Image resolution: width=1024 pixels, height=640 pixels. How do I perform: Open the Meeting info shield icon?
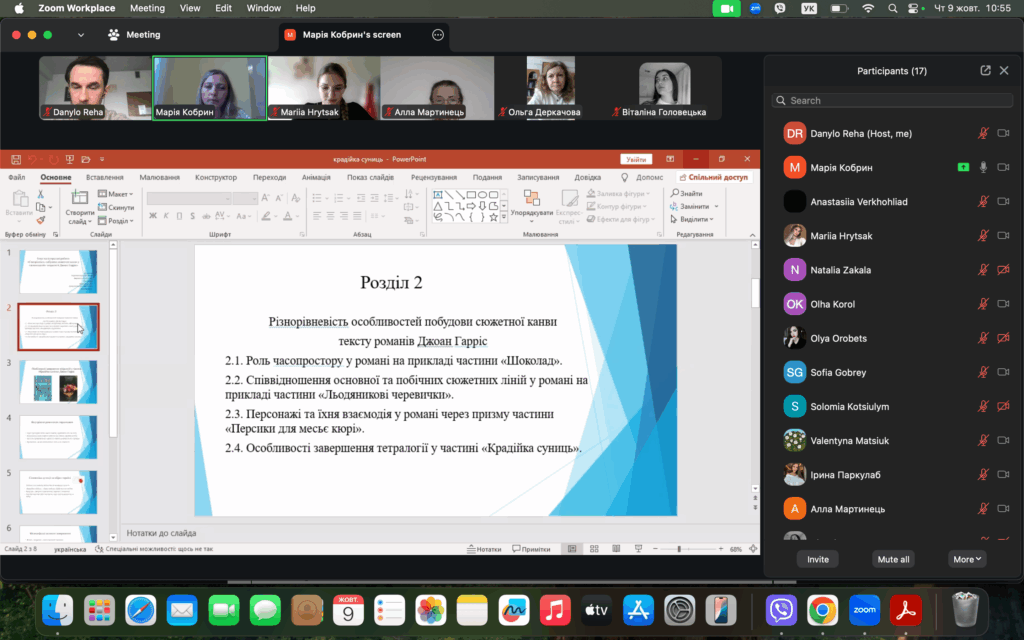115,34
